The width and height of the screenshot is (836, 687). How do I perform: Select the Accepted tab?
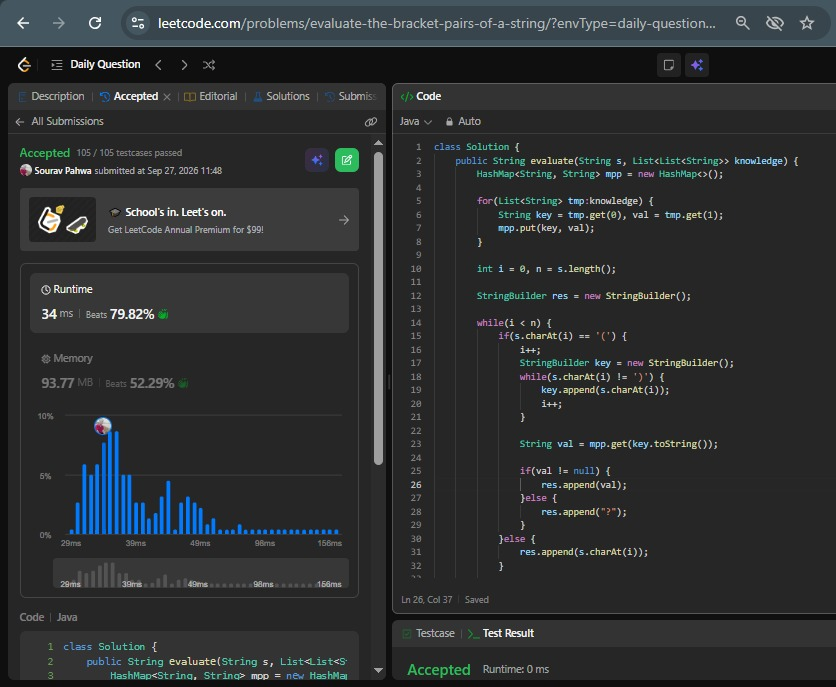(129, 96)
